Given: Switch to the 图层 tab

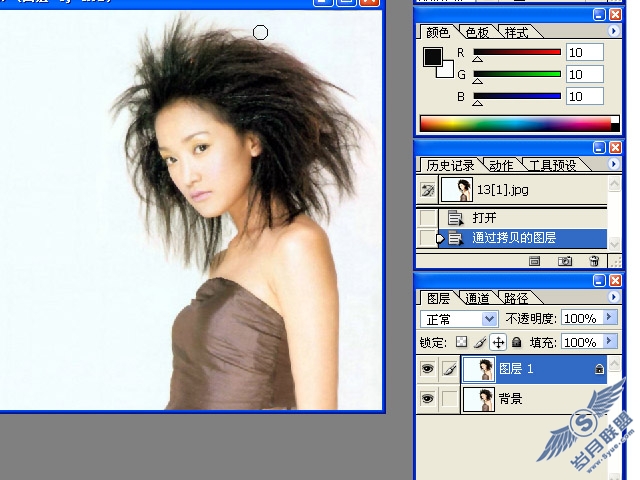Looking at the screenshot, I should pos(438,298).
